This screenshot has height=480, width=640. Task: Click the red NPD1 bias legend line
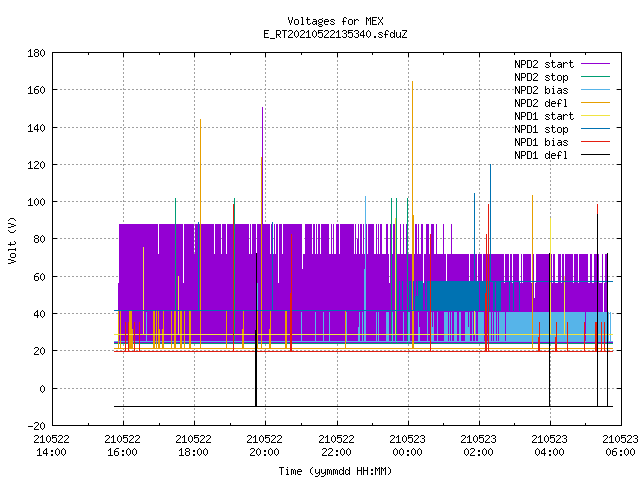click(x=595, y=142)
